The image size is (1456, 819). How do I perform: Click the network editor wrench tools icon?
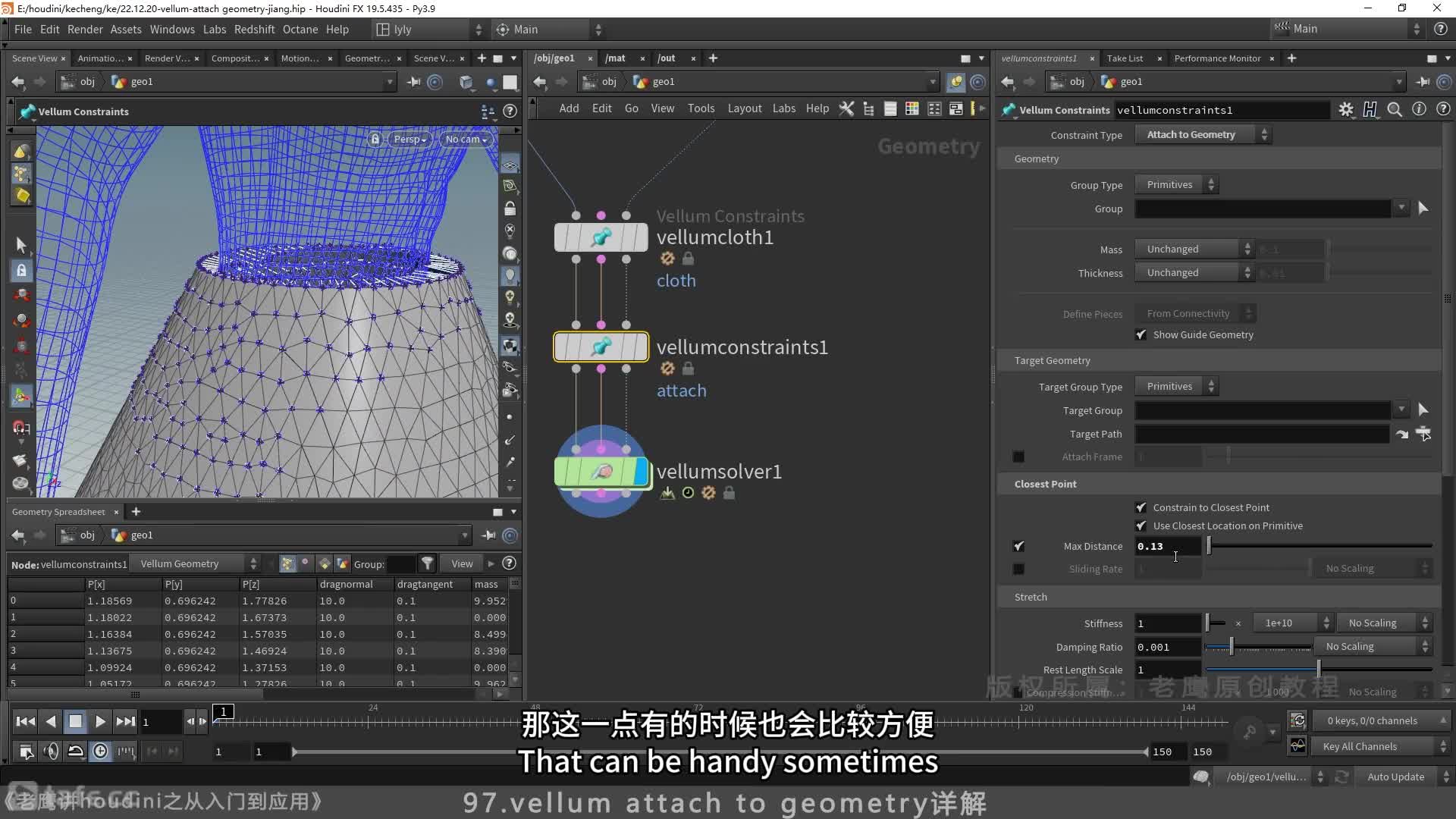point(846,108)
